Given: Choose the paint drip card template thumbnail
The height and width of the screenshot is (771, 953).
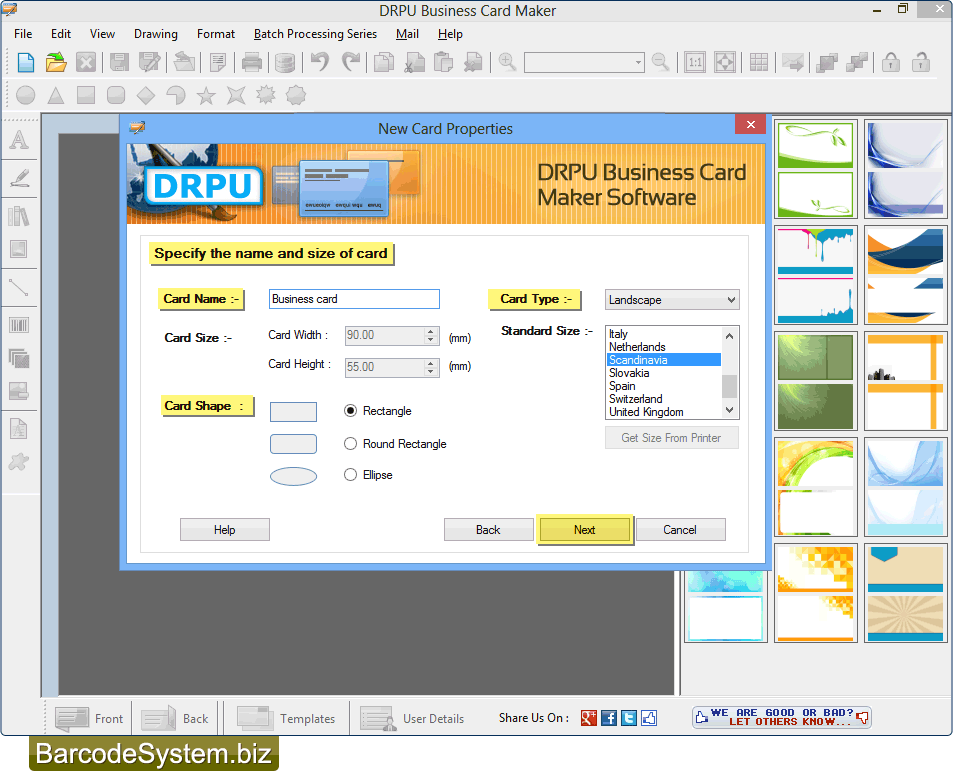Looking at the screenshot, I should point(816,275).
